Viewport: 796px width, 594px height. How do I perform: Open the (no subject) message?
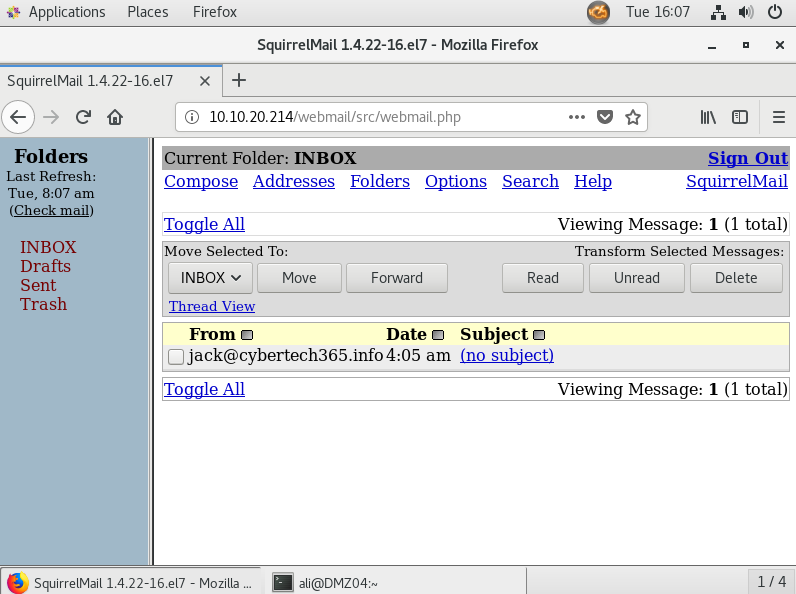507,355
